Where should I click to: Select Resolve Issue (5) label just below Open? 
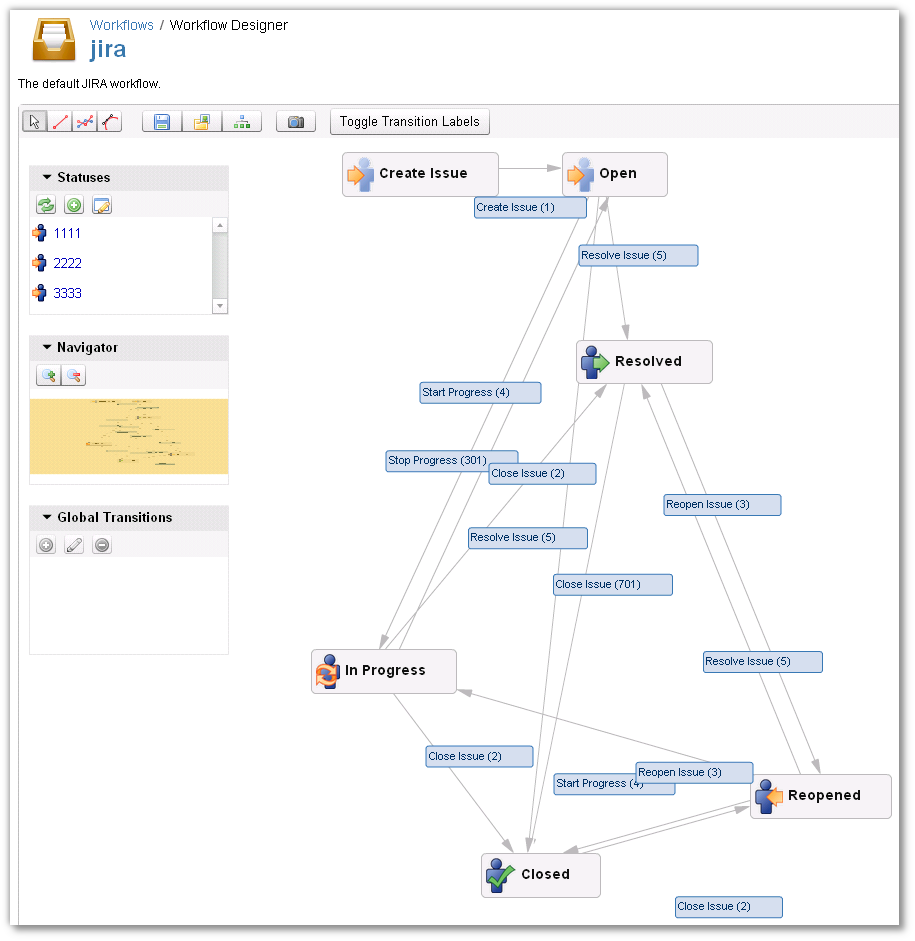[x=638, y=255]
